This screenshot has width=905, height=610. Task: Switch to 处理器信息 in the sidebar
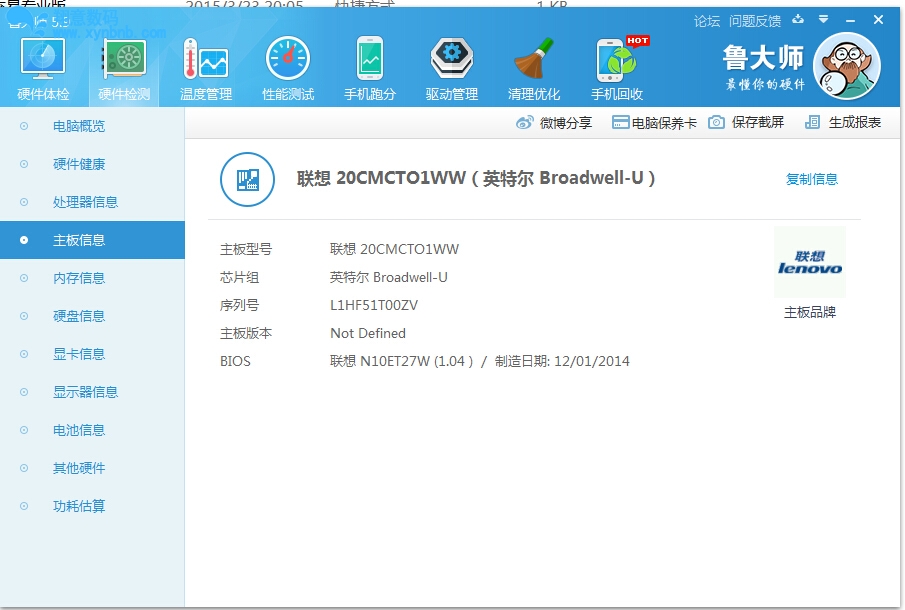pos(85,202)
